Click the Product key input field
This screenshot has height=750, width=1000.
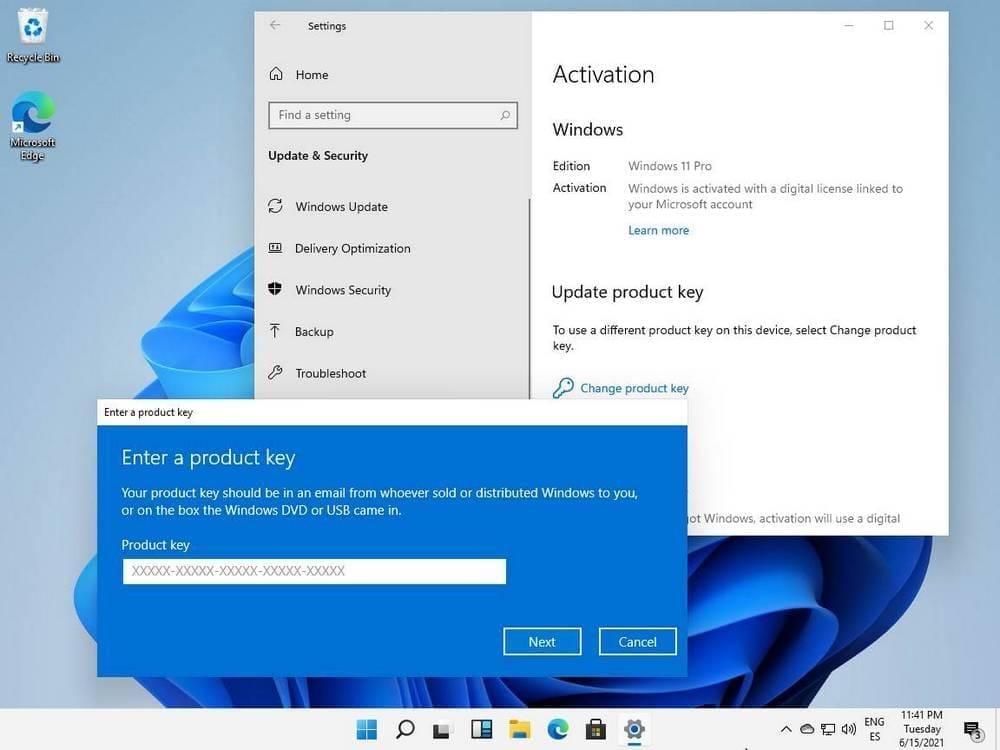coord(314,571)
